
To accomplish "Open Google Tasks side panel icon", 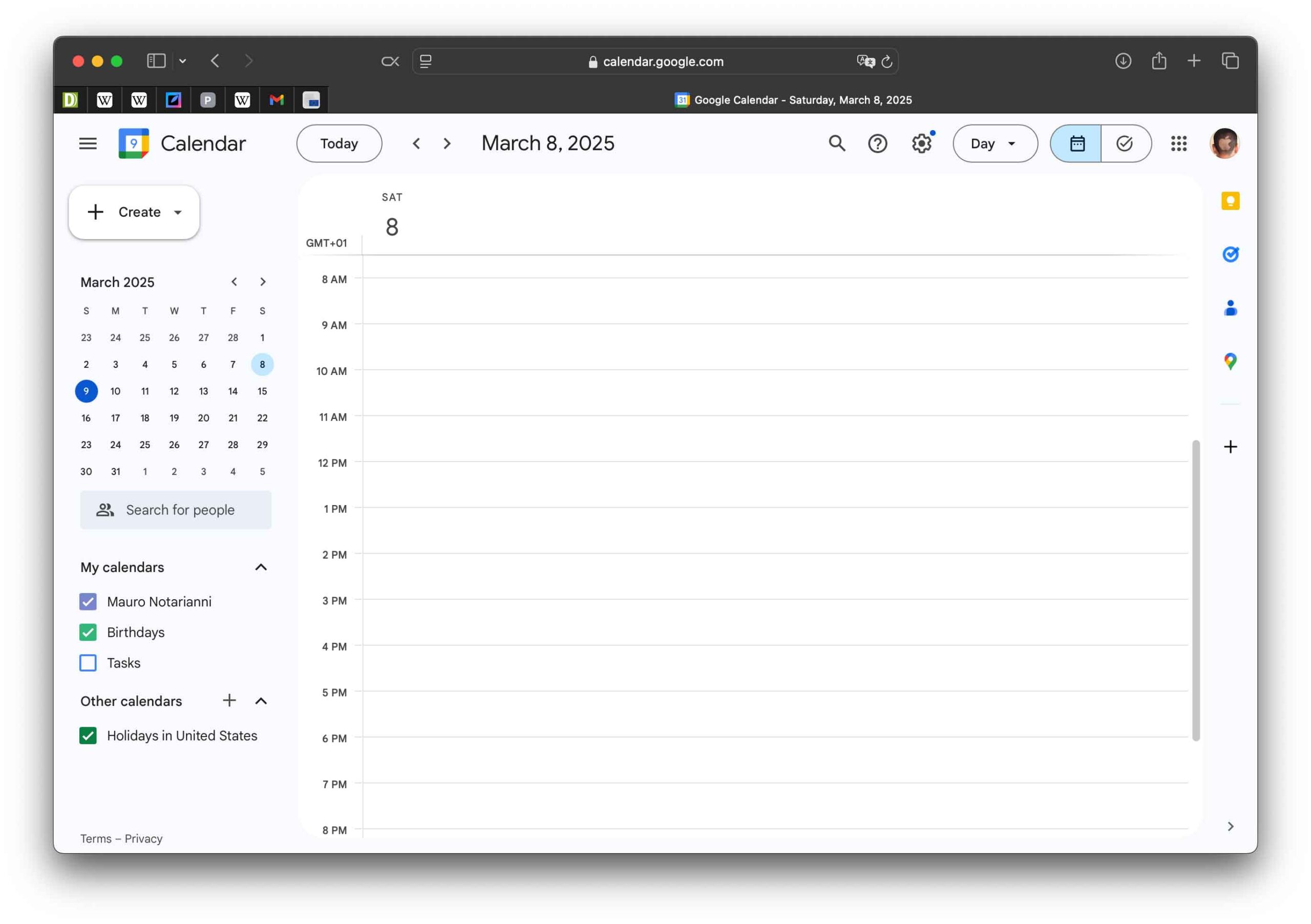I will (x=1230, y=254).
